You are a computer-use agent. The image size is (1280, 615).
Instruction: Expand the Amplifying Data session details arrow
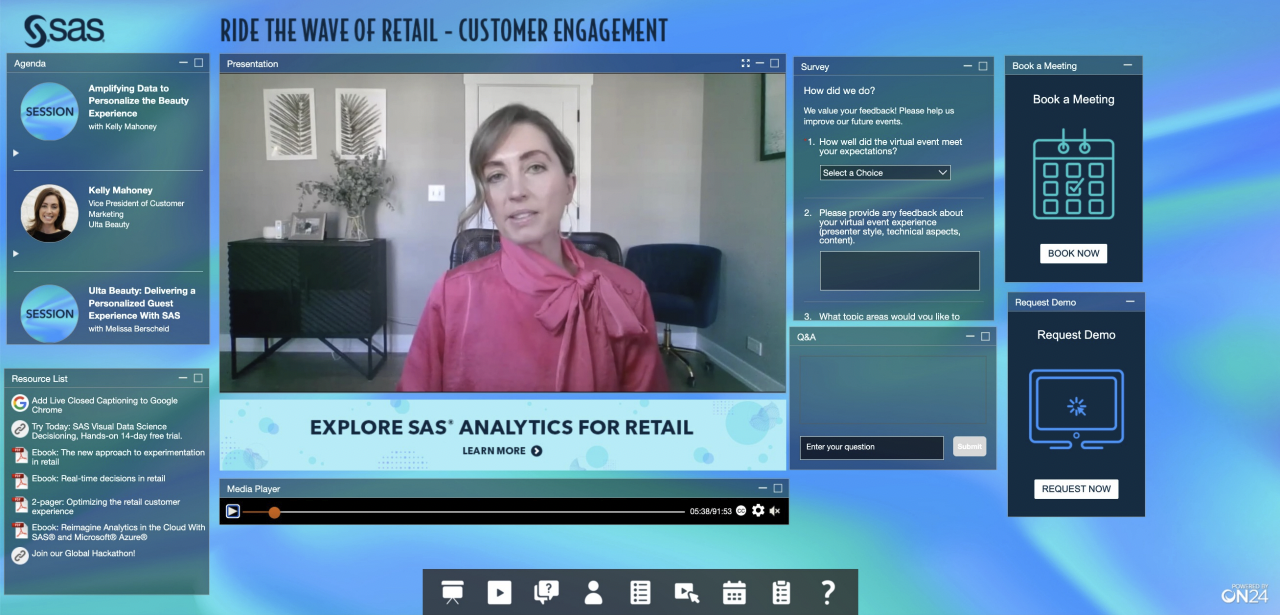(x=15, y=153)
